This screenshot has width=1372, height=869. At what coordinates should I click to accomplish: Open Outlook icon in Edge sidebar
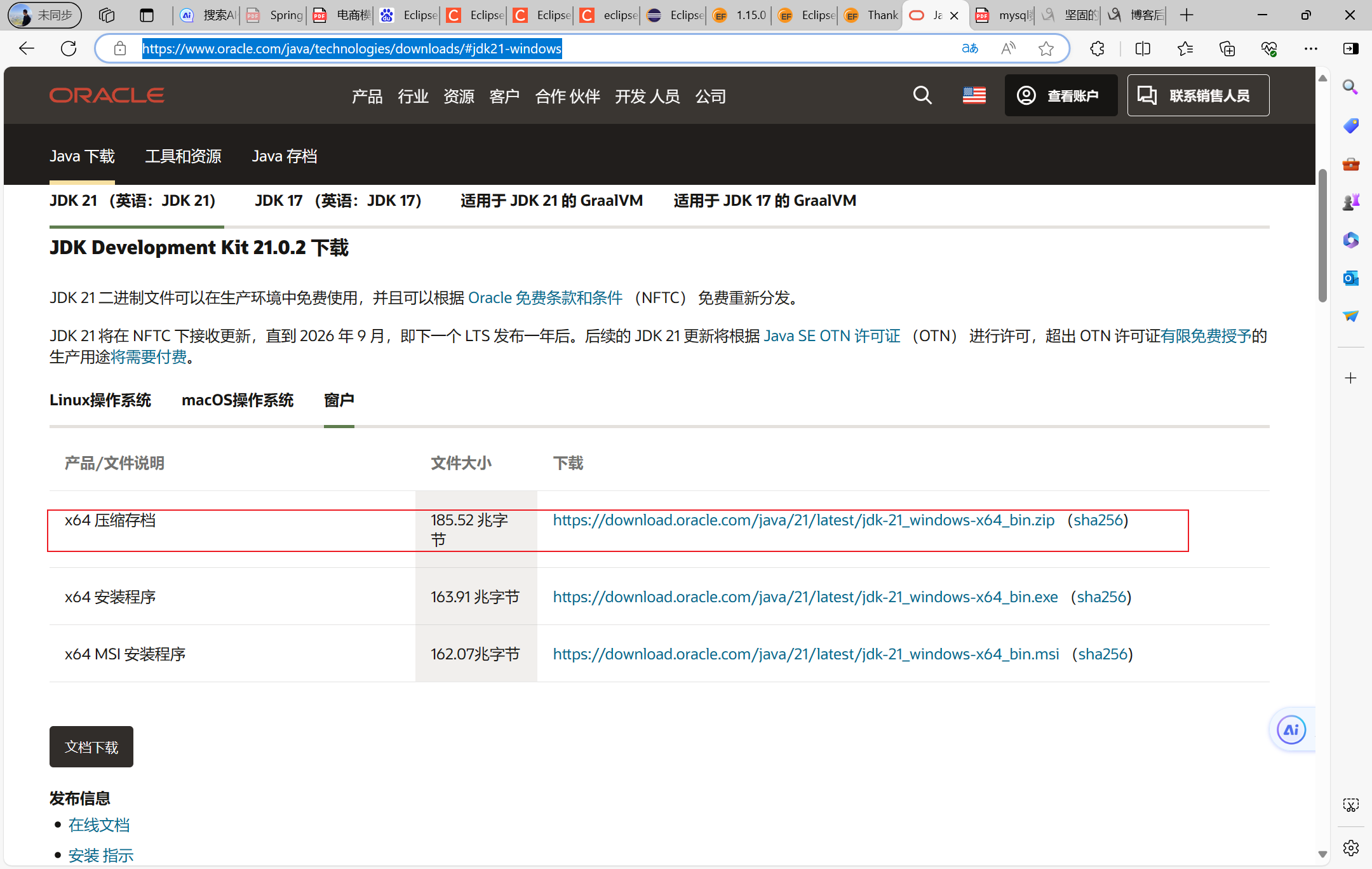pyautogui.click(x=1350, y=278)
